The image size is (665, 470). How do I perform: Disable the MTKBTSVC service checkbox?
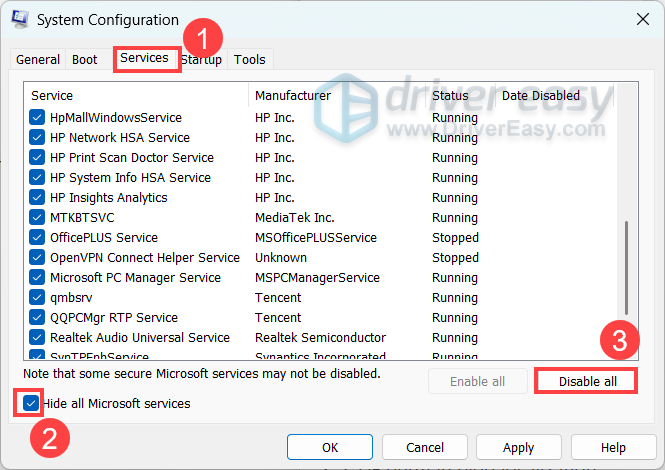37,217
